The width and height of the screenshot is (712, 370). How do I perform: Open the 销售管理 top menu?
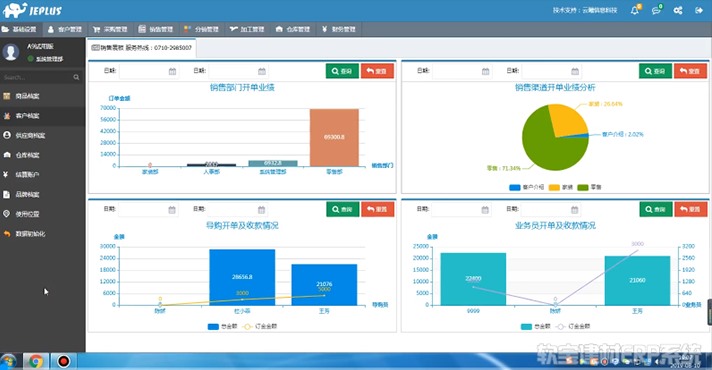point(155,29)
